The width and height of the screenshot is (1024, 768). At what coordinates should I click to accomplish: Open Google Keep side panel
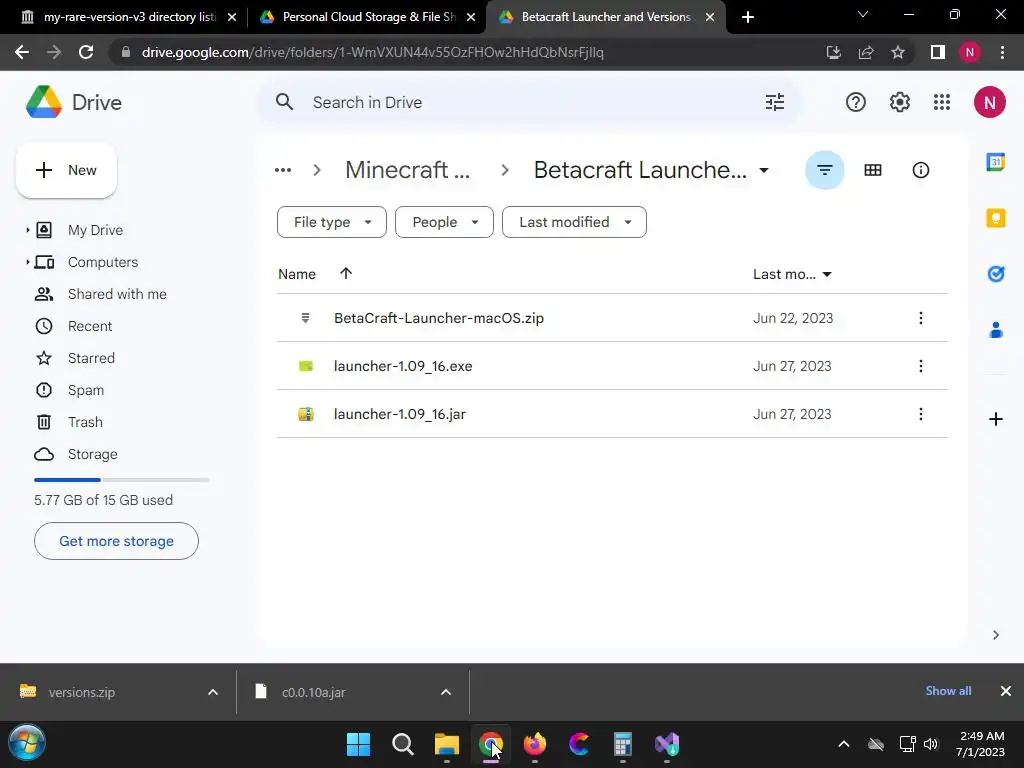coord(995,217)
